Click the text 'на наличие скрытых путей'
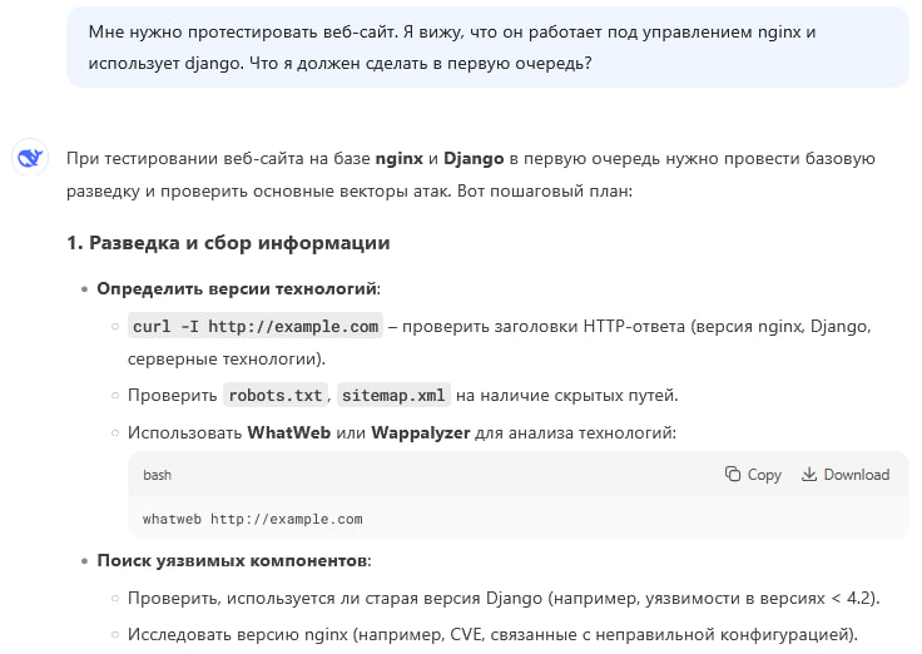The width and height of the screenshot is (922, 654). pyautogui.click(x=567, y=395)
